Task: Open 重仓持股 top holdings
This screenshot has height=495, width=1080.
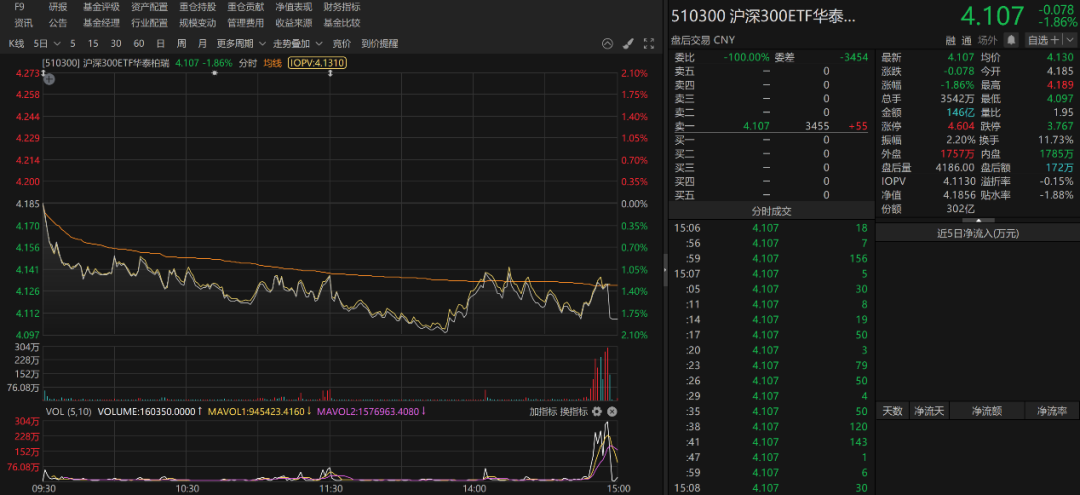Action: click(x=198, y=7)
